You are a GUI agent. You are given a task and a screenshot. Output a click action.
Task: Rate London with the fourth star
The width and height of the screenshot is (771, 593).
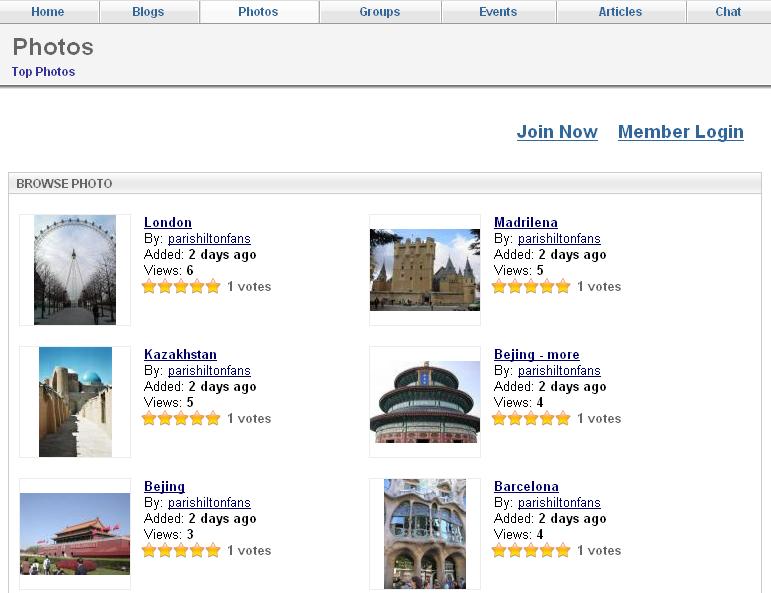point(197,287)
